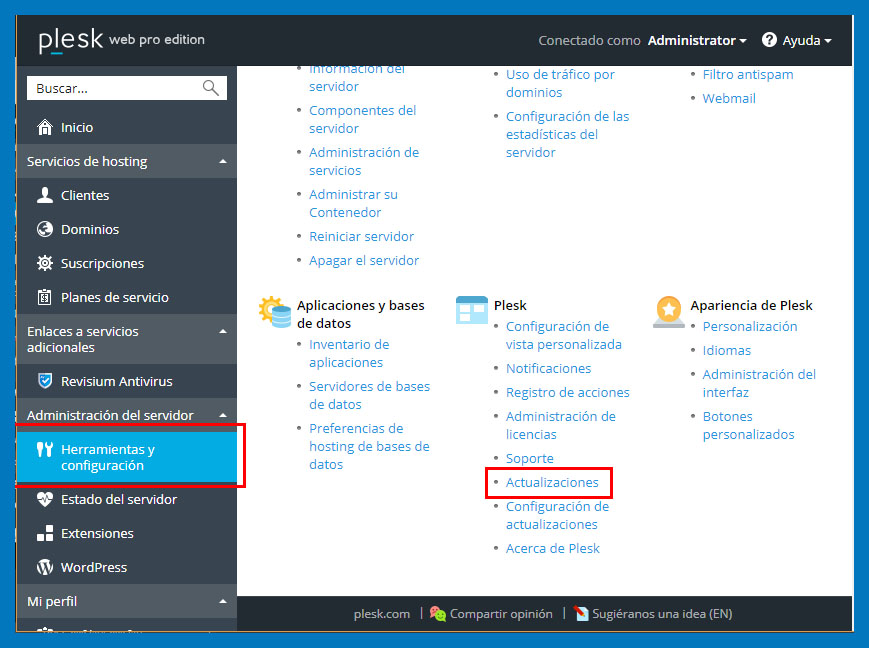The width and height of the screenshot is (869, 648).
Task: Click the Revisium Antivirus shield icon
Action: (44, 381)
